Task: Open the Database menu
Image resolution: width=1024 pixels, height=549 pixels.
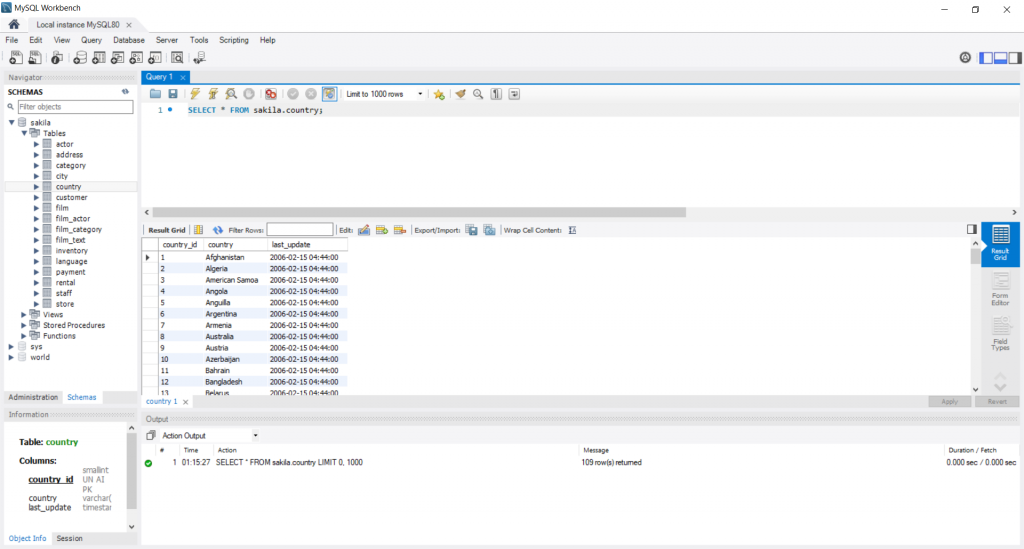Action: [129, 40]
